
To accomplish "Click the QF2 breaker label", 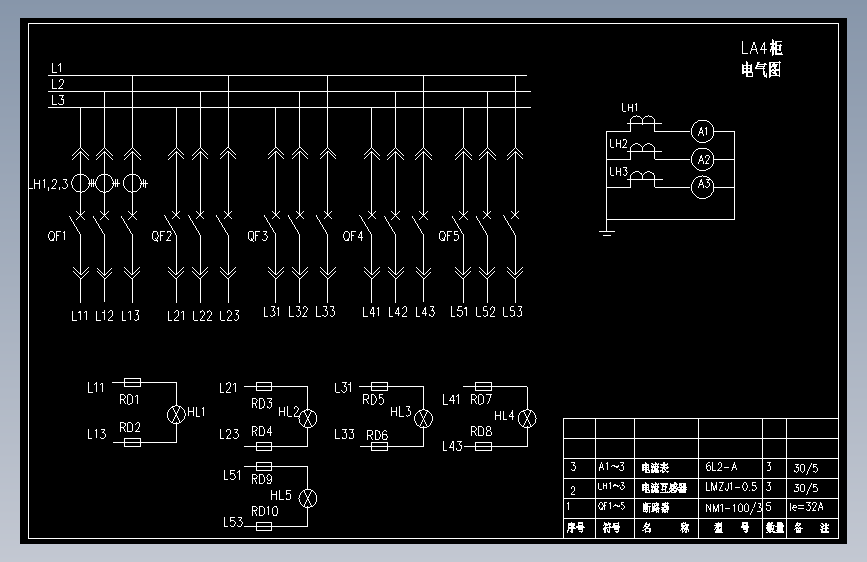I will [161, 236].
